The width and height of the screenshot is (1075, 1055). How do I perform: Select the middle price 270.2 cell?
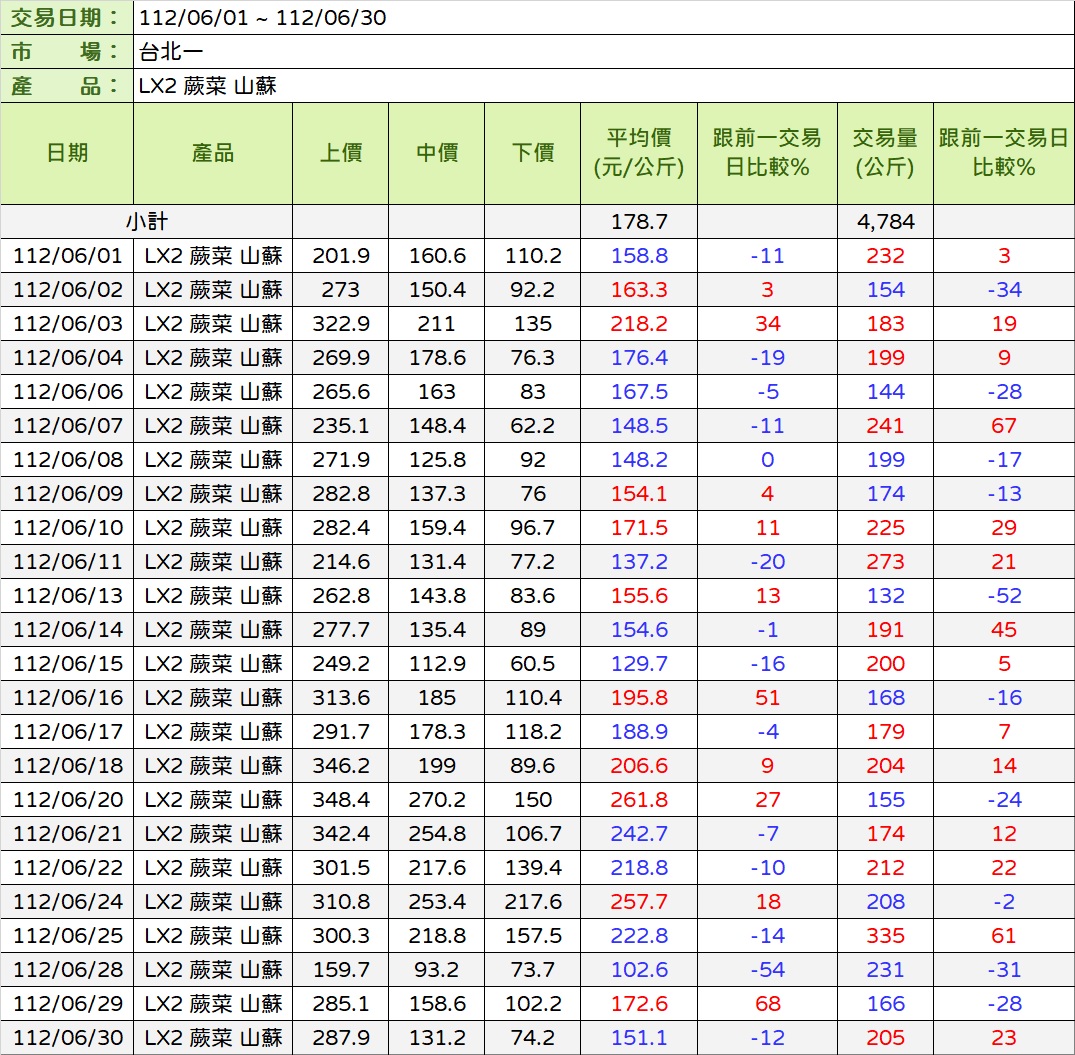[x=437, y=800]
